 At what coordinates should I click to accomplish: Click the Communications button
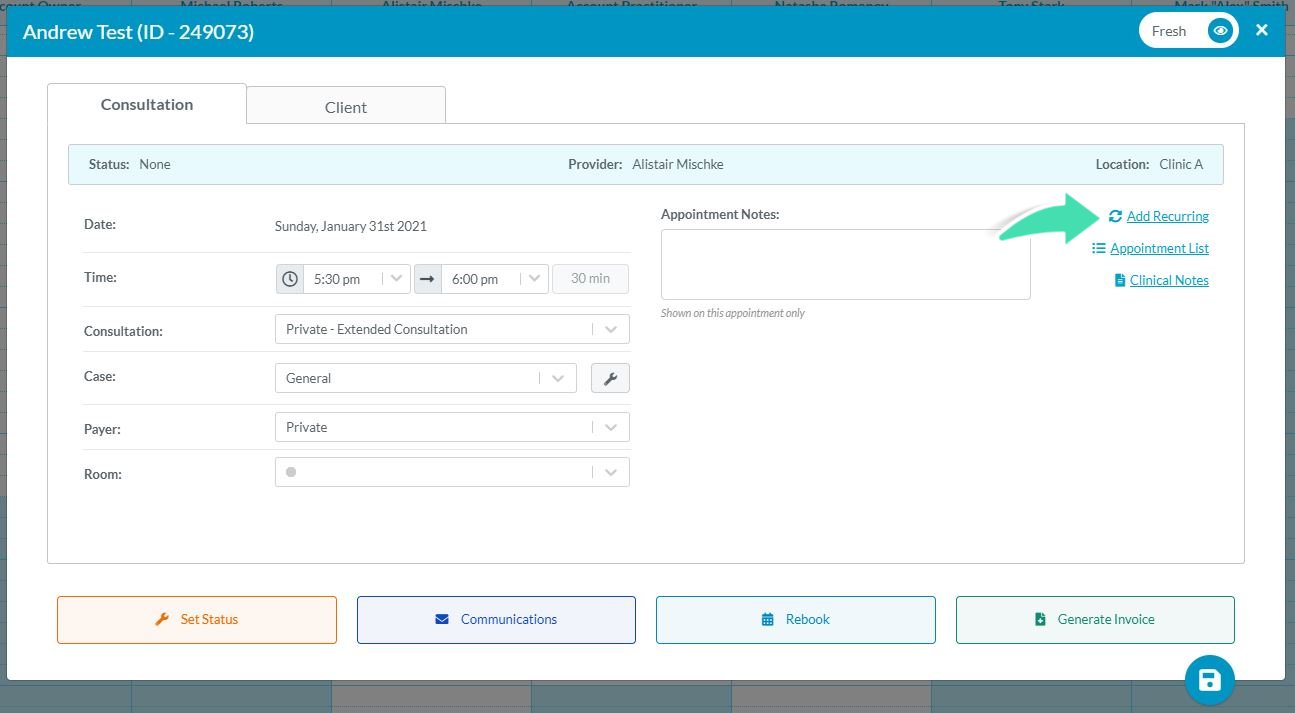pos(496,620)
